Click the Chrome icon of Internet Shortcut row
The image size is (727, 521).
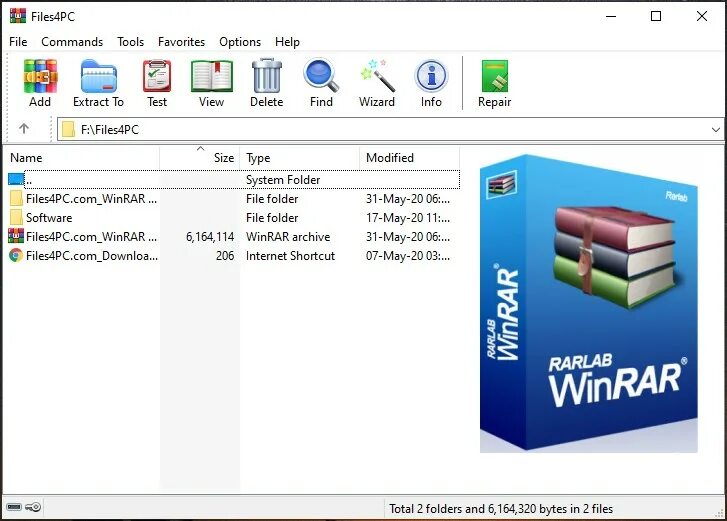pos(16,255)
